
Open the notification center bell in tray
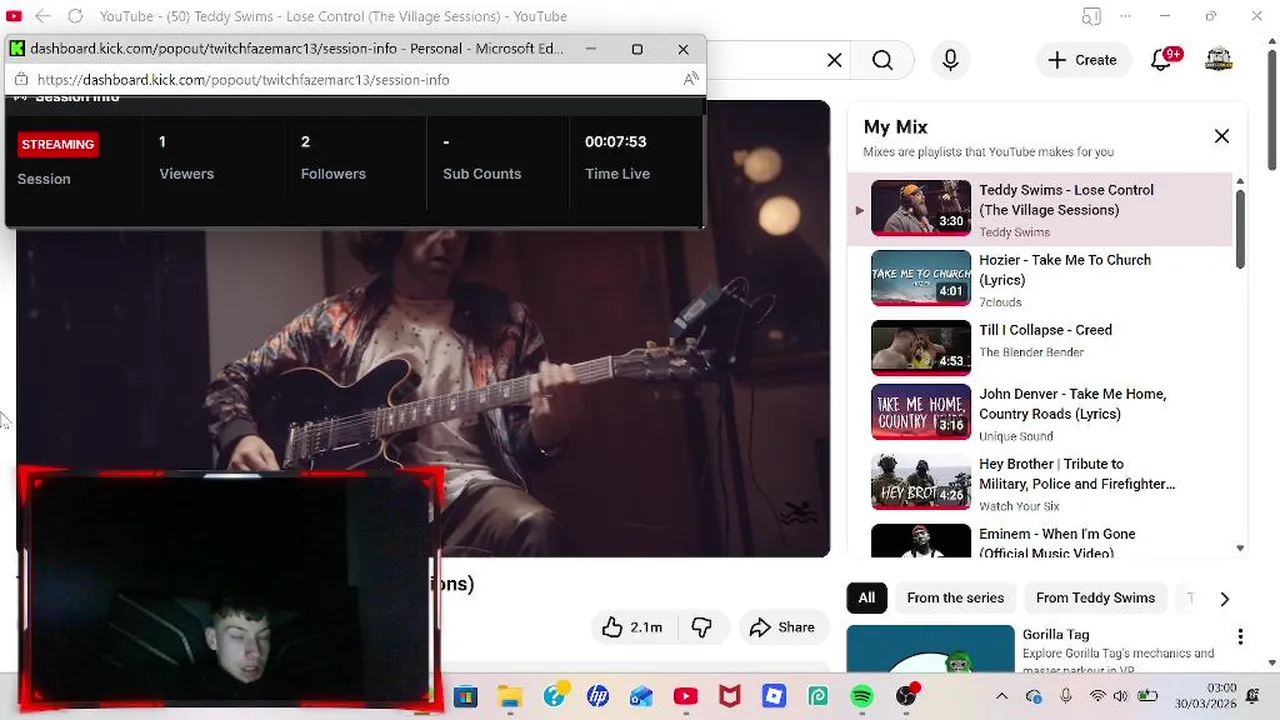(x=1254, y=696)
